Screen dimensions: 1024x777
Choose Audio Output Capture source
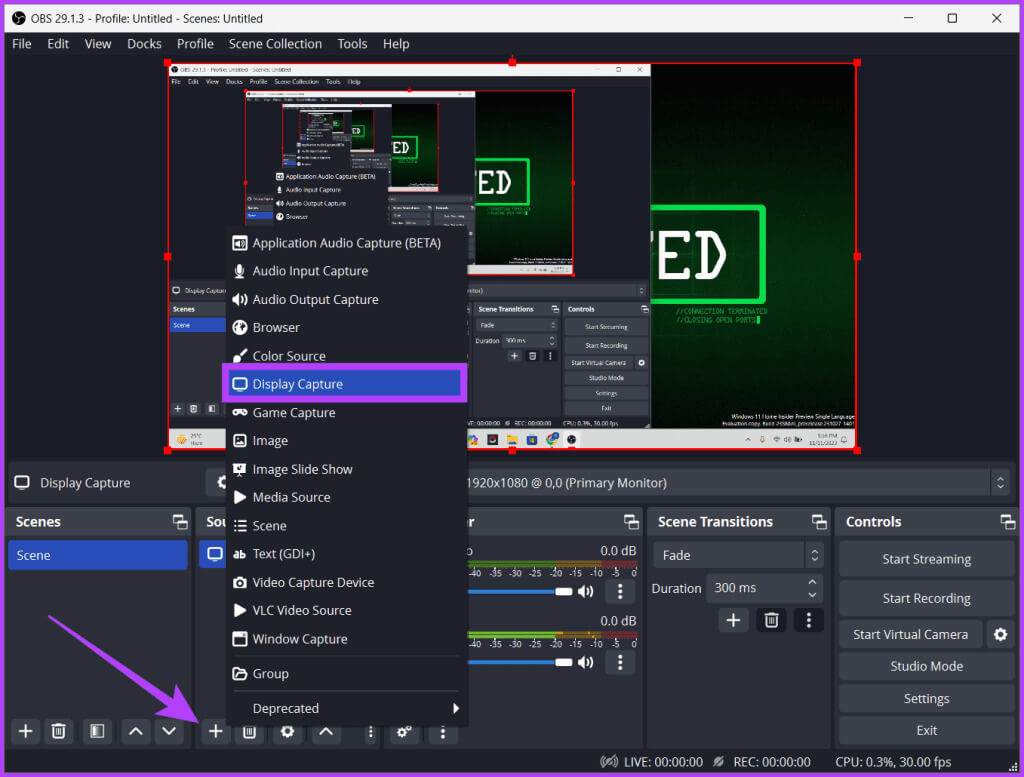pyautogui.click(x=346, y=300)
